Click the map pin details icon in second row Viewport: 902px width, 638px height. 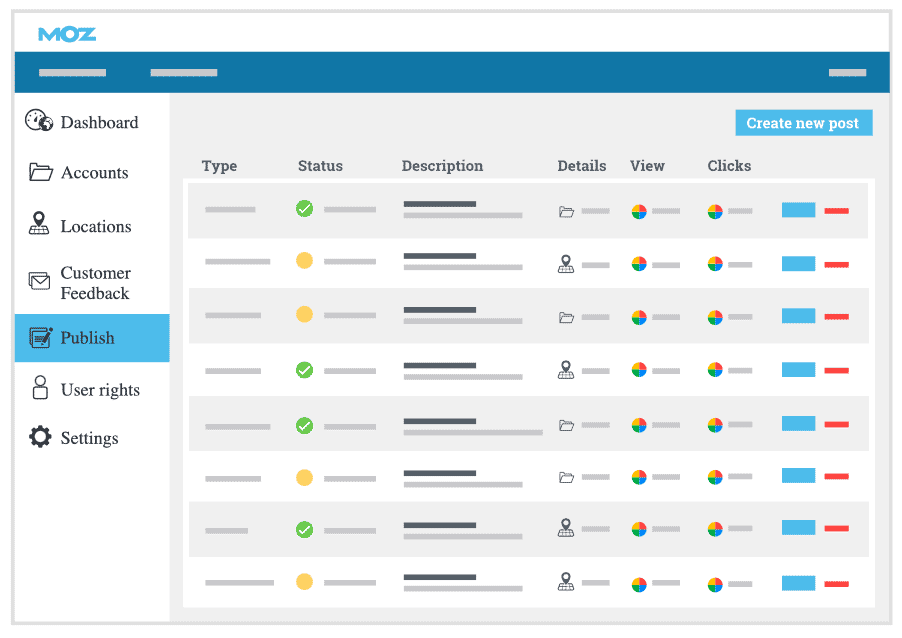566,264
